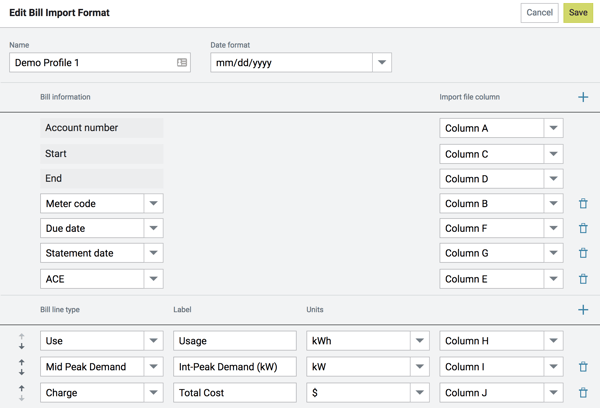Image resolution: width=600 pixels, height=408 pixels.
Task: Open the Date format dropdown
Action: pyautogui.click(x=381, y=62)
